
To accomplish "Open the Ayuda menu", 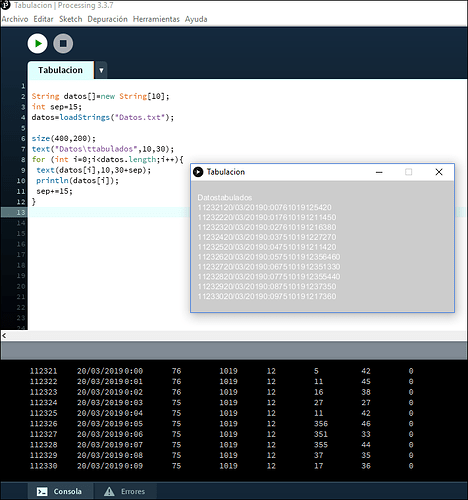I will point(196,19).
